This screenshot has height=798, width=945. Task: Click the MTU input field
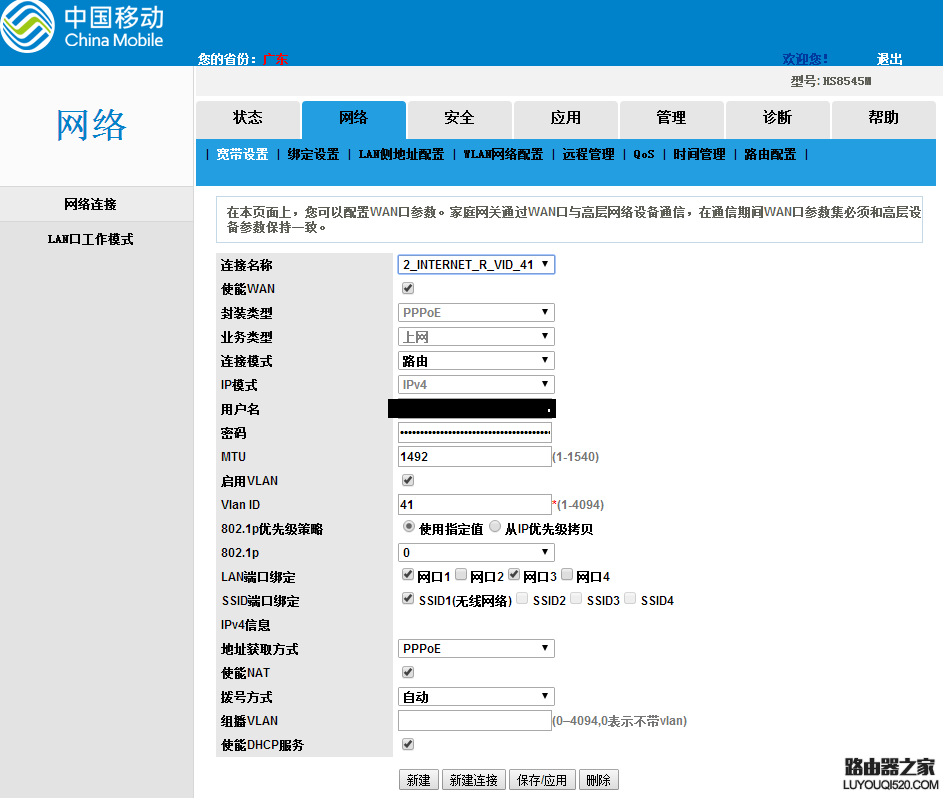[474, 456]
